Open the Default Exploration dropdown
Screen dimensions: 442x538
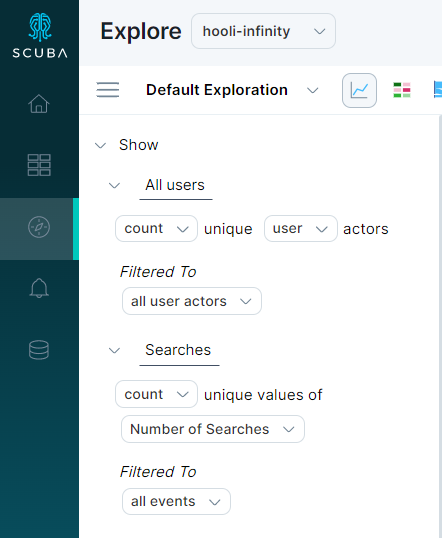(232, 90)
